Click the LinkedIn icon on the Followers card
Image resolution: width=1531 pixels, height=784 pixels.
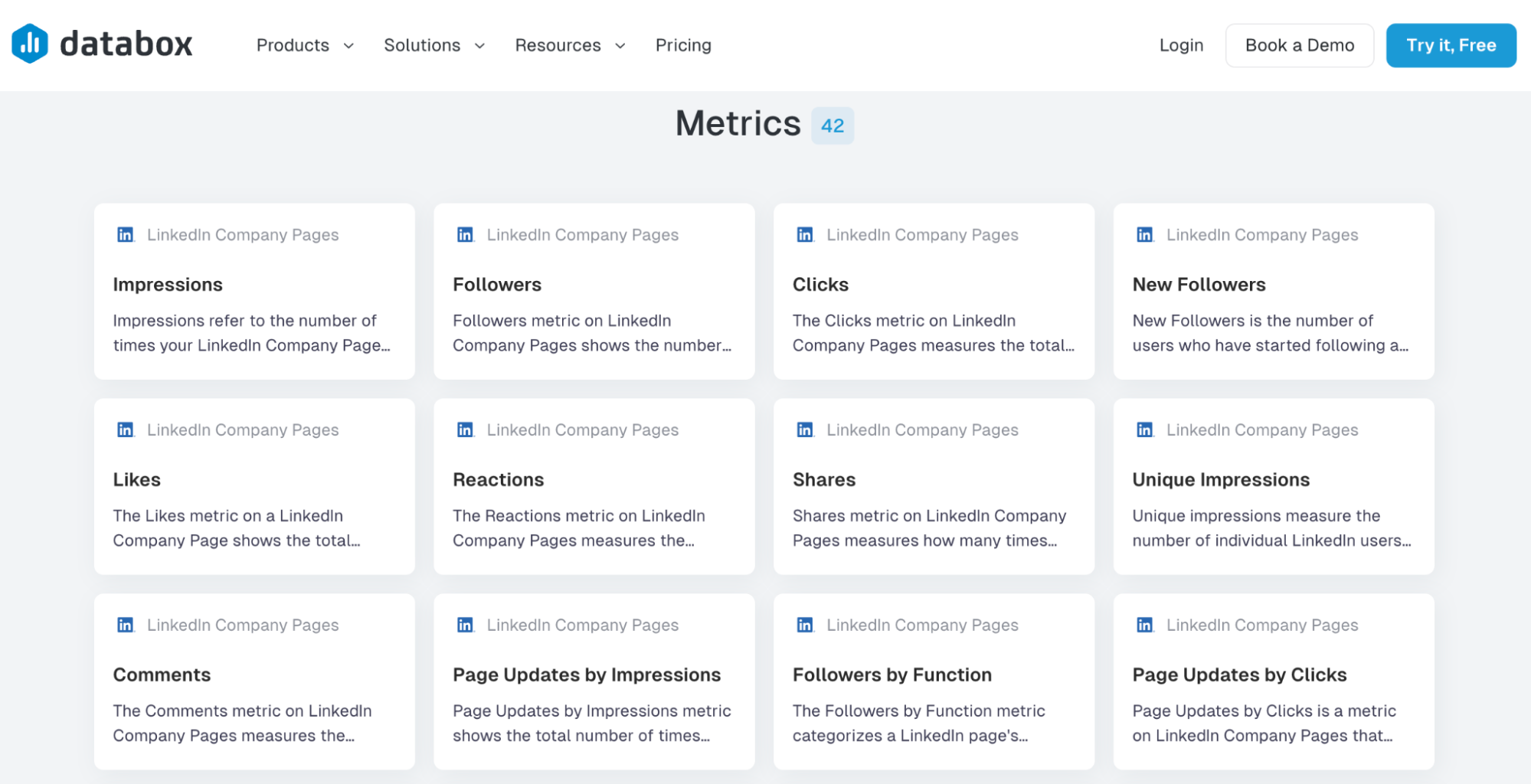[465, 234]
